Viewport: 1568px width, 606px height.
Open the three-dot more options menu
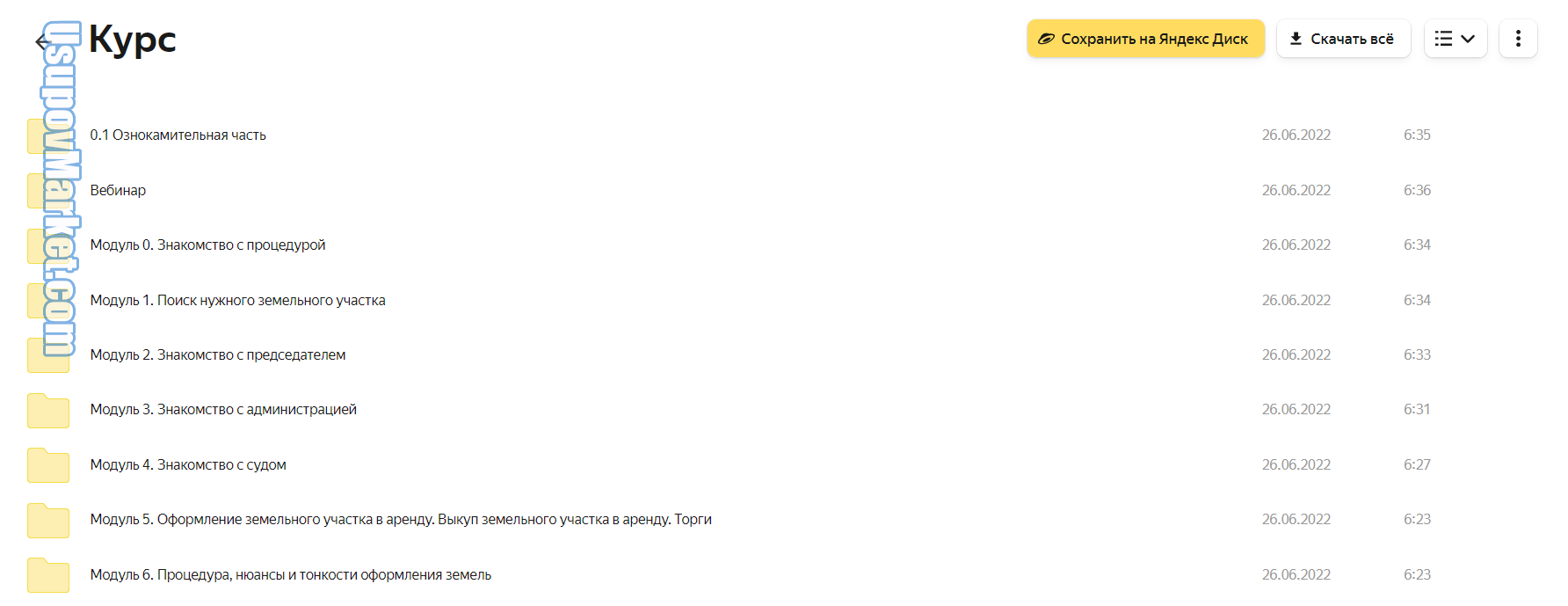1518,39
